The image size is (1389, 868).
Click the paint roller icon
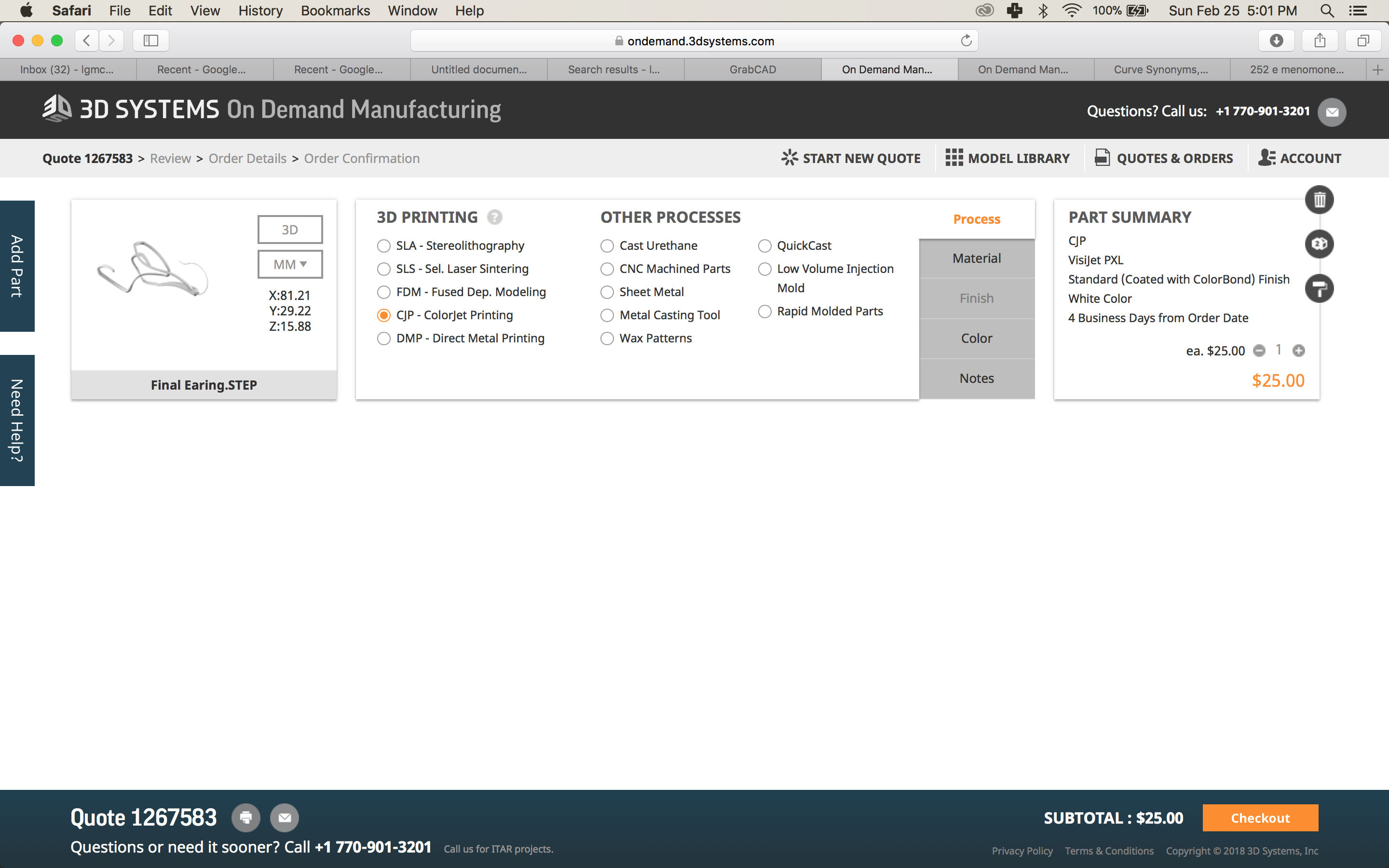tap(1319, 288)
